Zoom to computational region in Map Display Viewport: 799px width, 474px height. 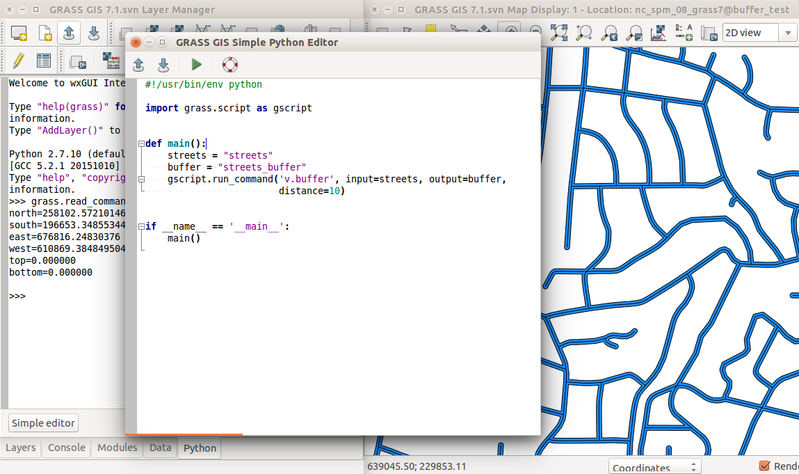pos(584,33)
